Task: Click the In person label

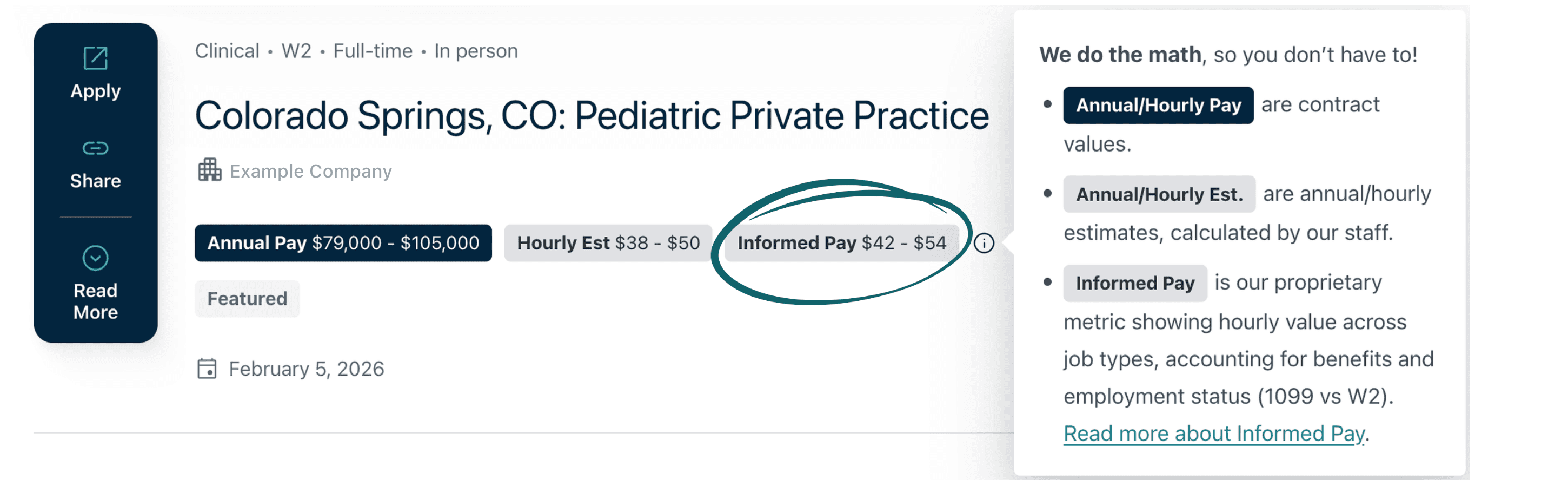Action: tap(476, 51)
